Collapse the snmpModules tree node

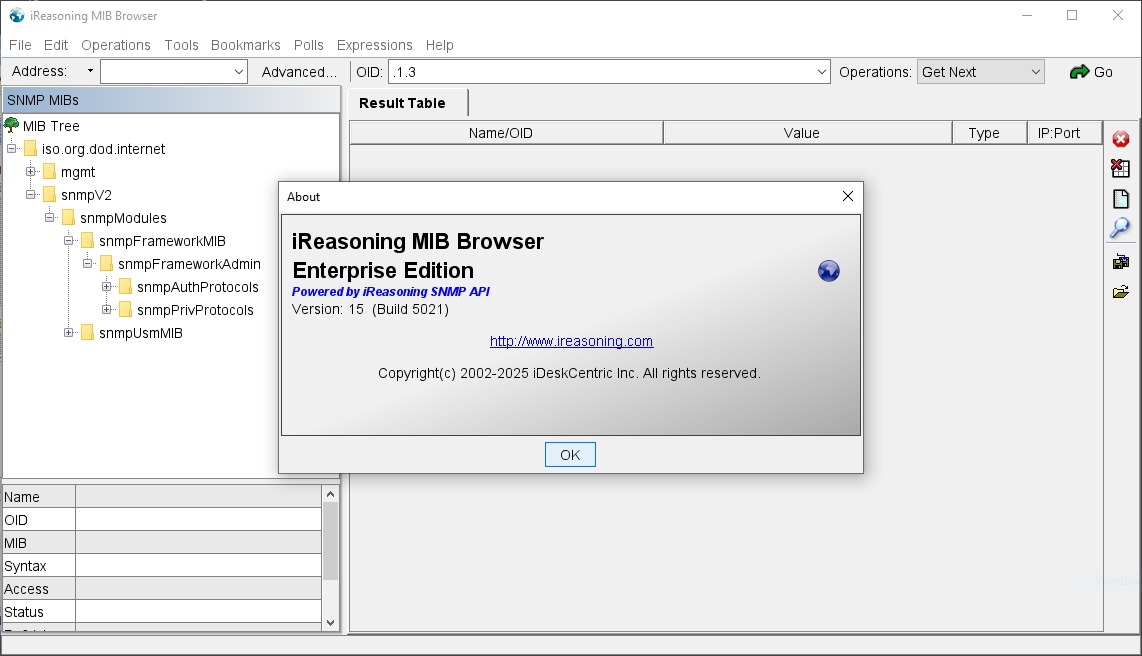50,218
